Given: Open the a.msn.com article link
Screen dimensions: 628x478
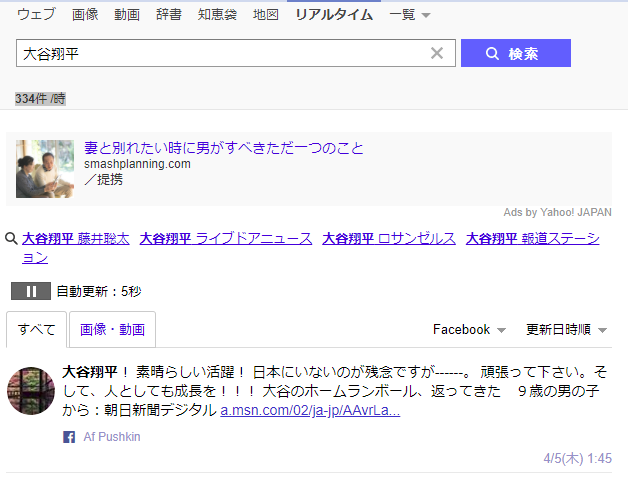Looking at the screenshot, I should click(310, 410).
